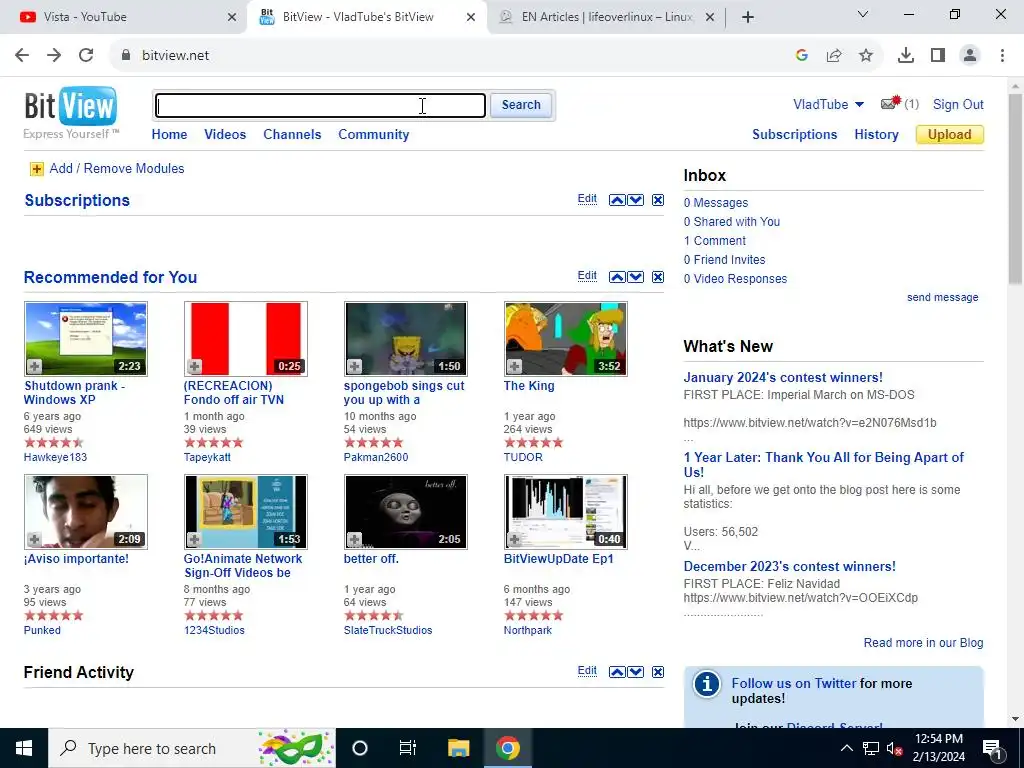1024x768 pixels.
Task: Play the BitViewUpDate Ep1 thumbnail
Action: click(566, 511)
